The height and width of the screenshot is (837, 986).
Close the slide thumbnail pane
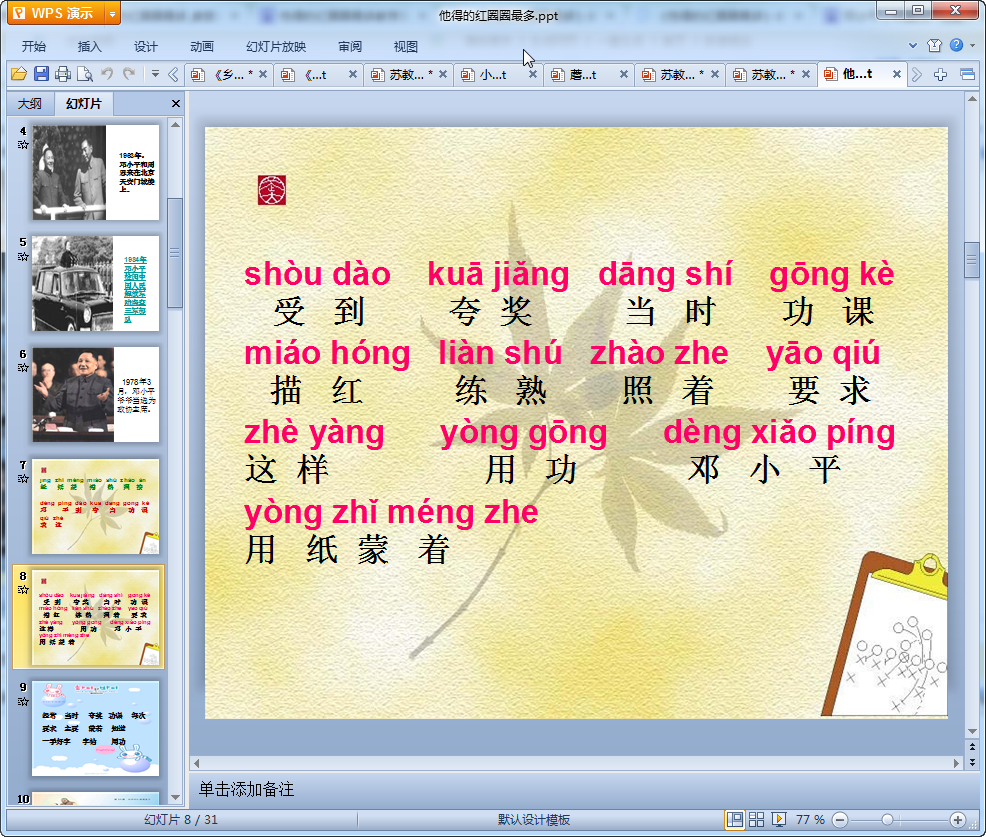coord(176,104)
